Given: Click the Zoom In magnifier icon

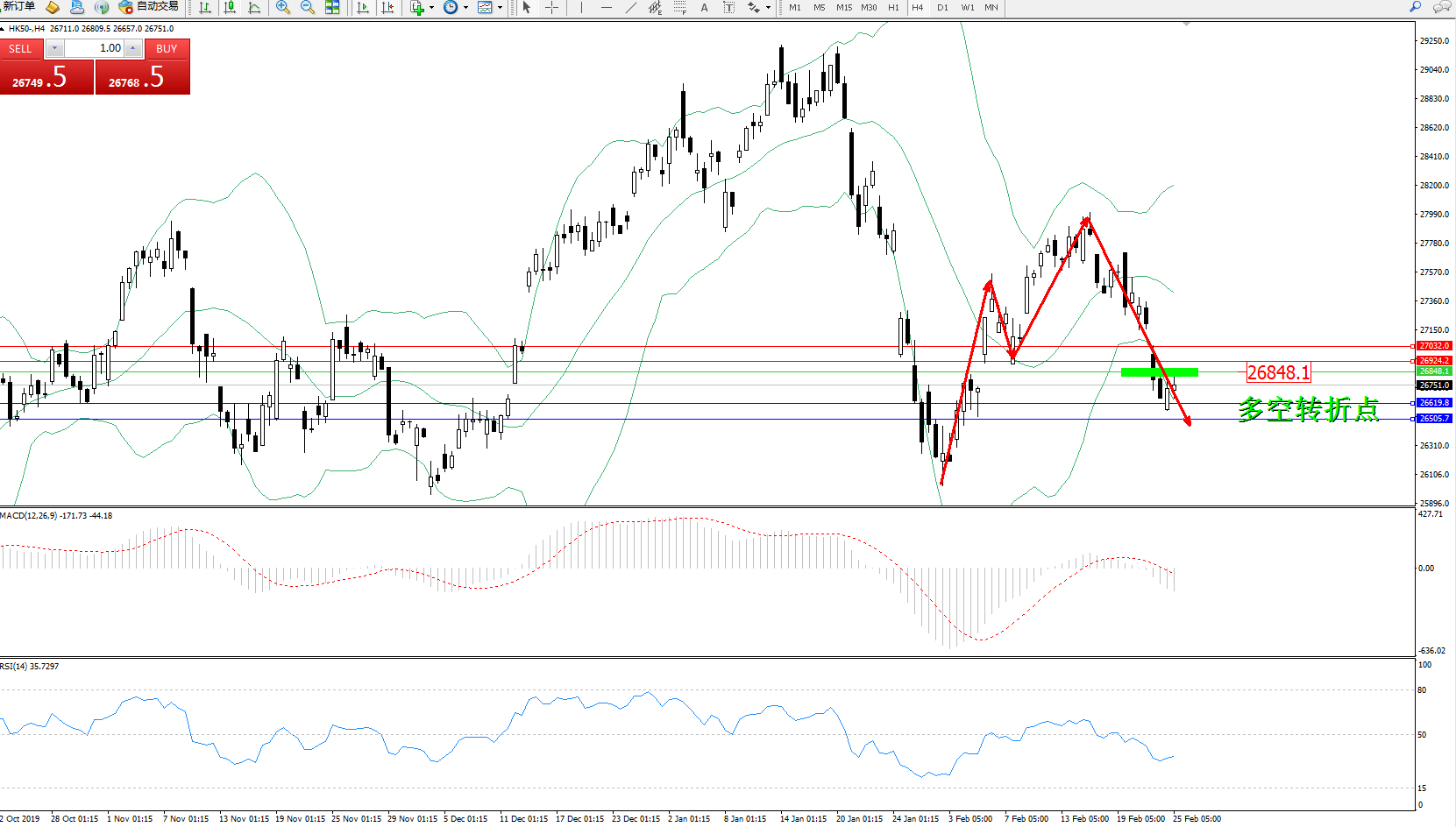Looking at the screenshot, I should (x=282, y=8).
